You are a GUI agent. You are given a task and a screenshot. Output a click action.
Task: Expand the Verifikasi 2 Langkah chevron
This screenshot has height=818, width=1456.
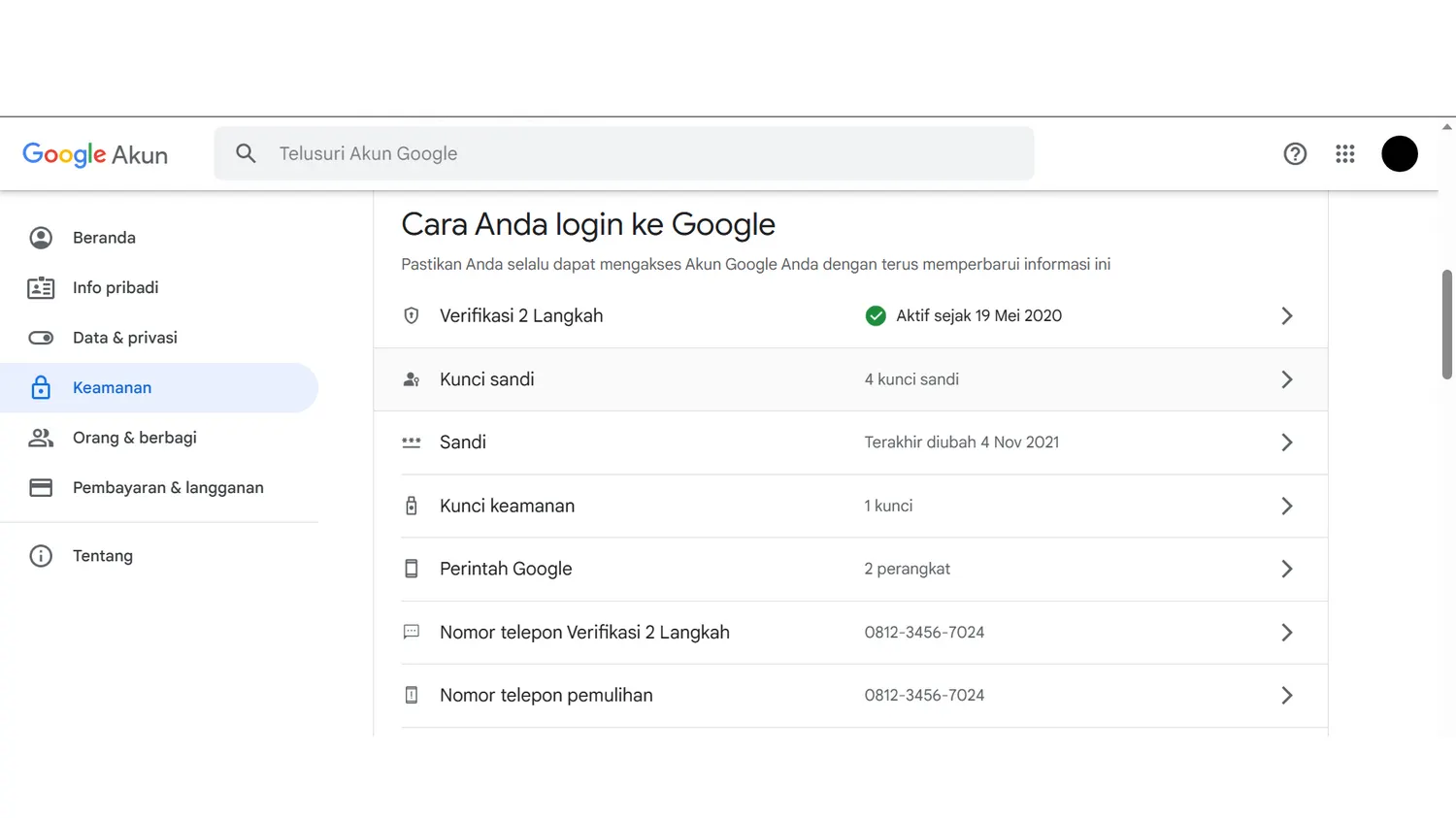[x=1286, y=315]
